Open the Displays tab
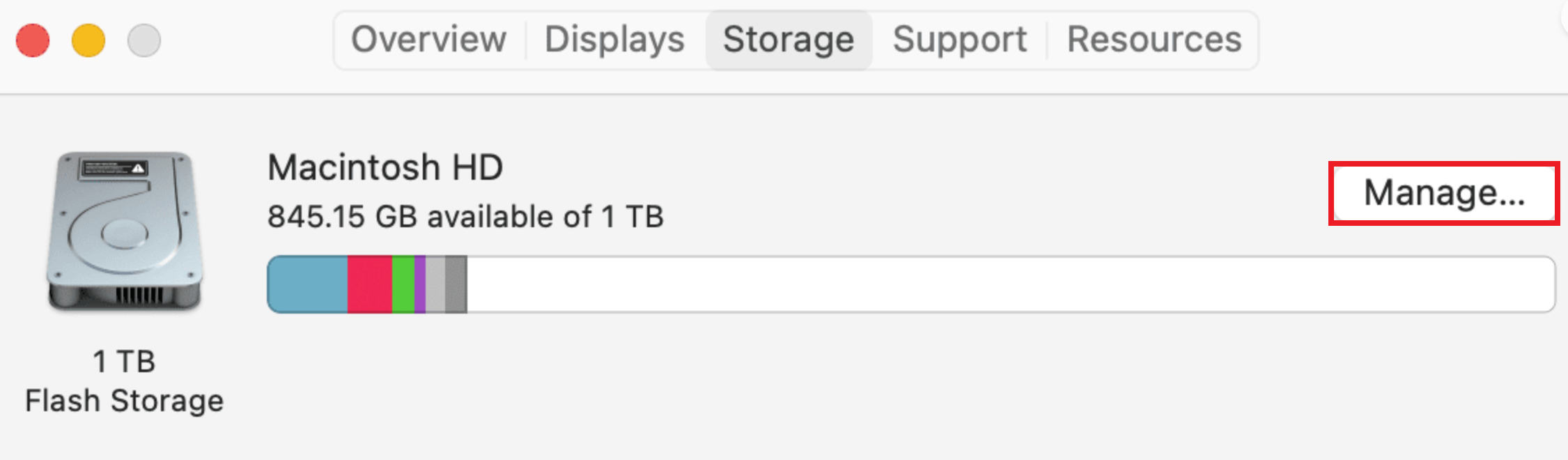Viewport: 1568px width, 460px height. 614,40
